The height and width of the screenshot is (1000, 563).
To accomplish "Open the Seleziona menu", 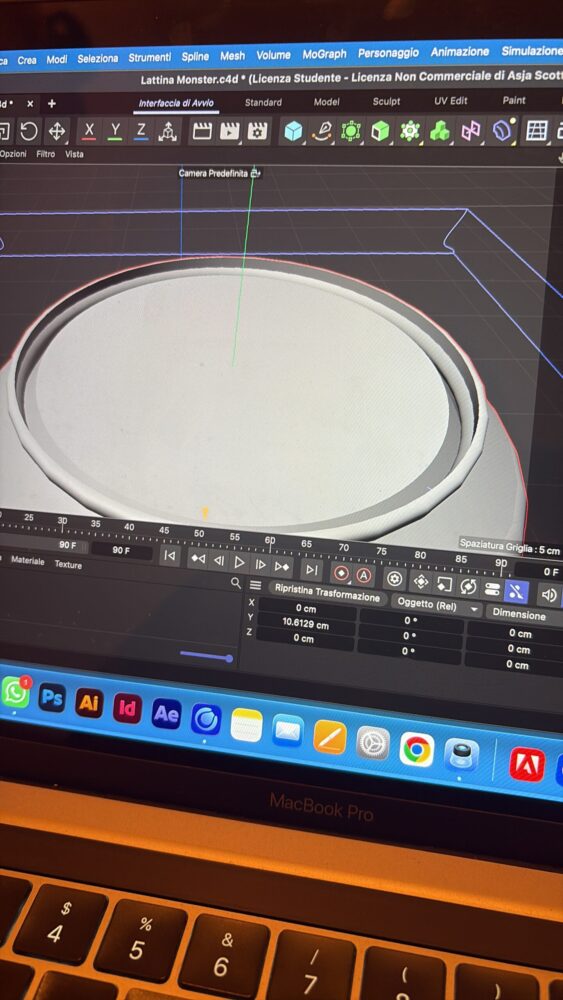I will pos(98,58).
